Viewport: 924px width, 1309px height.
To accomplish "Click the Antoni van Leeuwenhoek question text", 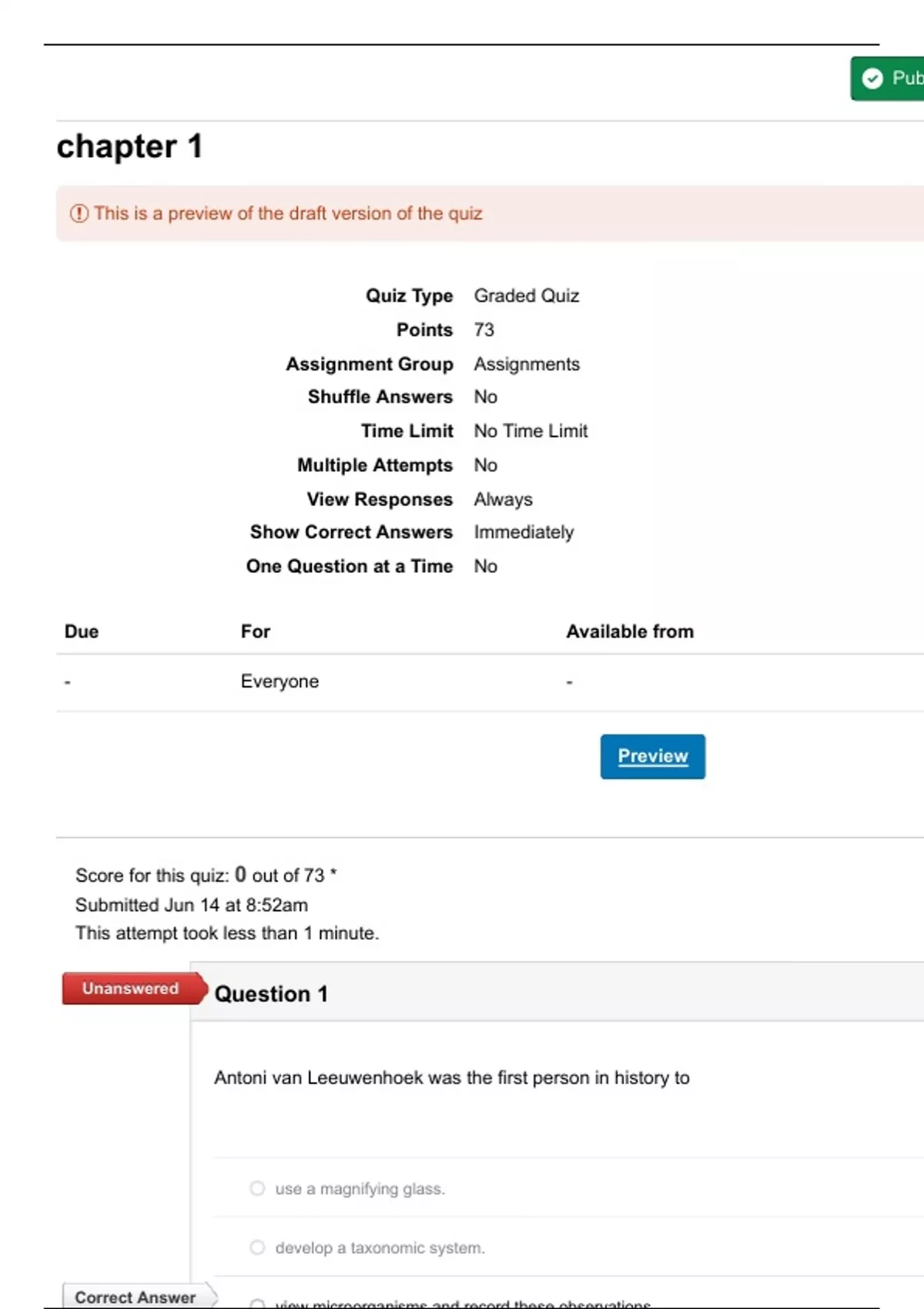I will click(x=451, y=1078).
